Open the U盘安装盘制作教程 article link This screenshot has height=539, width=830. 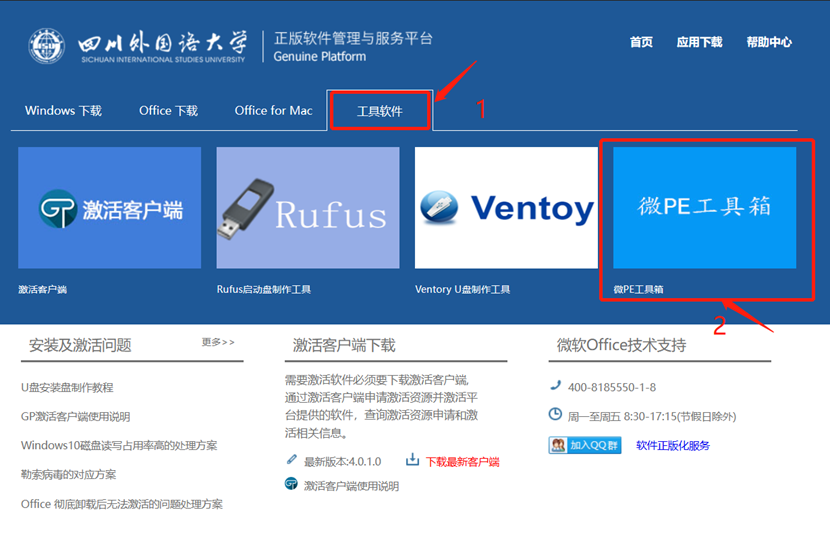tap(67, 387)
